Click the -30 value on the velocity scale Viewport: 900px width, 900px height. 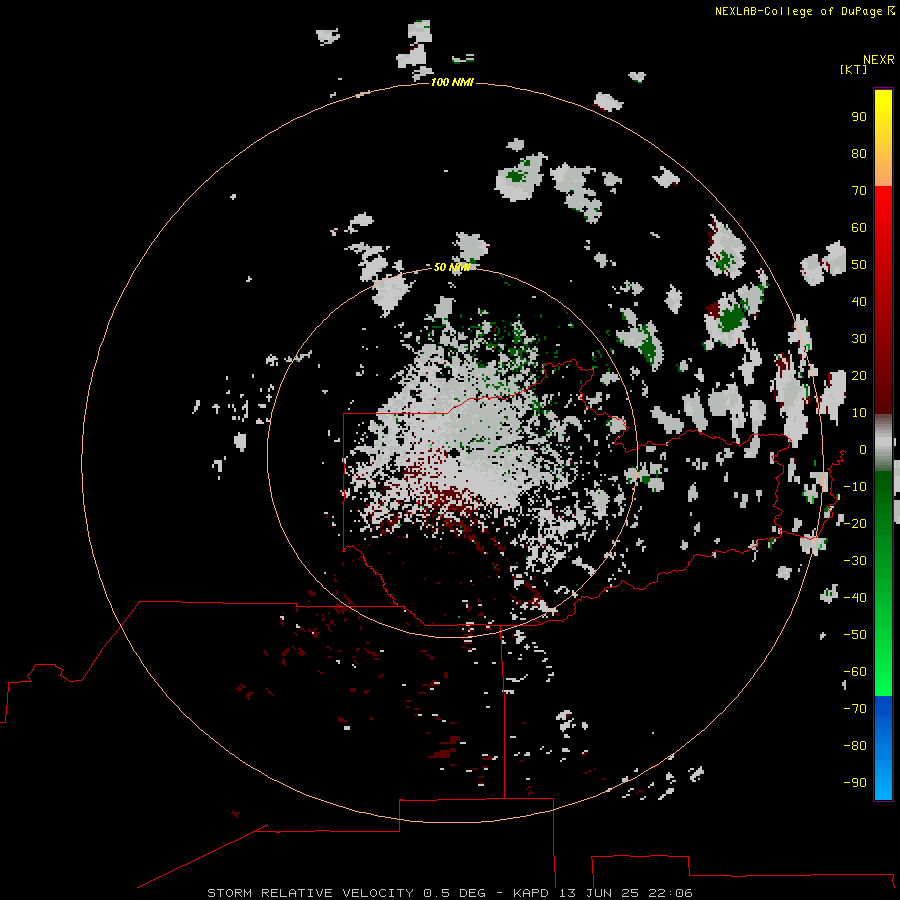tap(855, 561)
